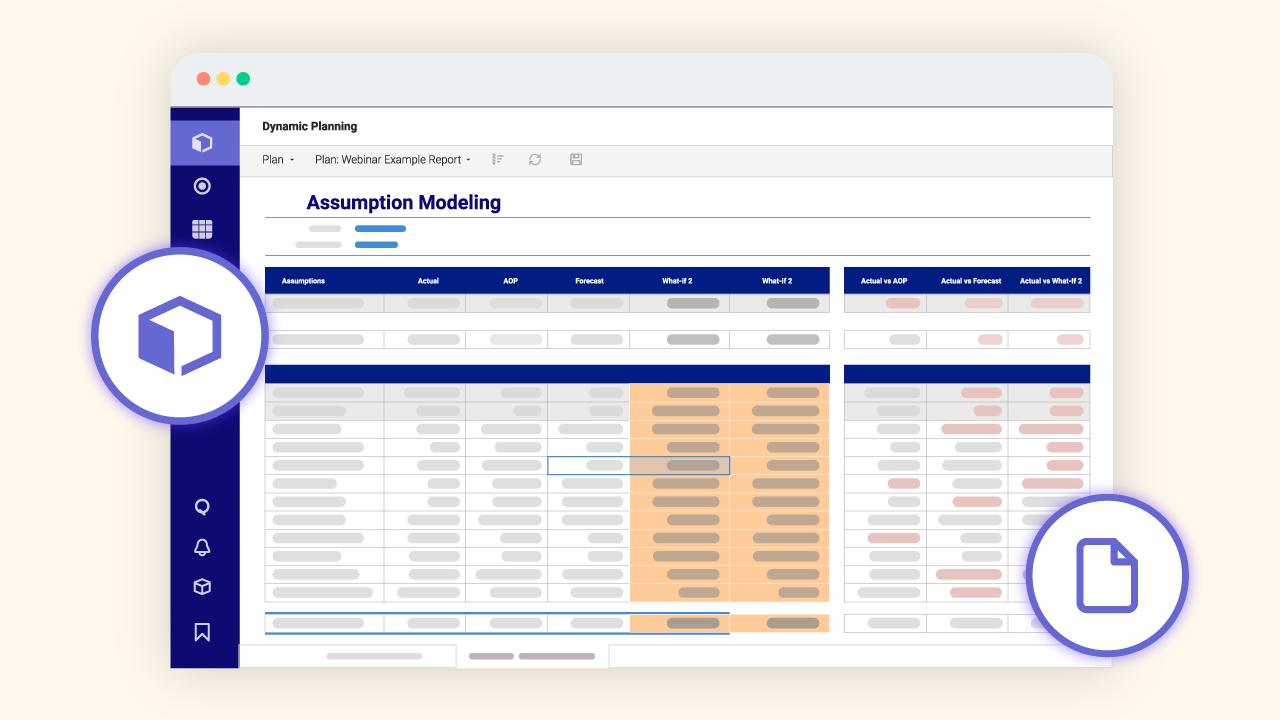The width and height of the screenshot is (1280, 720).
Task: Select the target circle sidebar icon
Action: (x=202, y=186)
